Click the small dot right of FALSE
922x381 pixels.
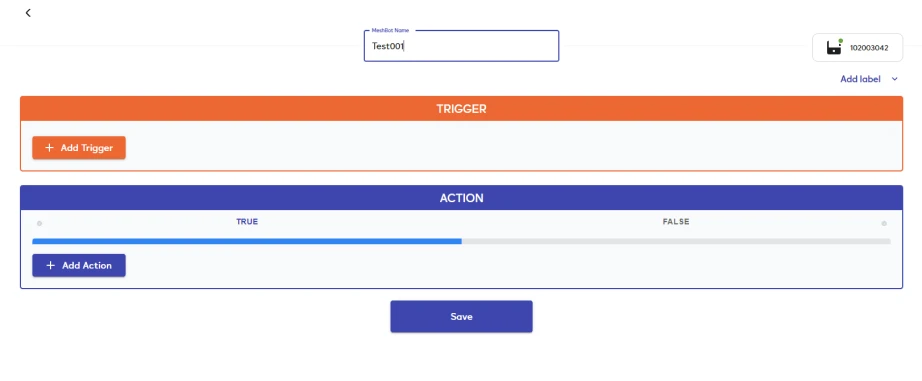(x=884, y=223)
